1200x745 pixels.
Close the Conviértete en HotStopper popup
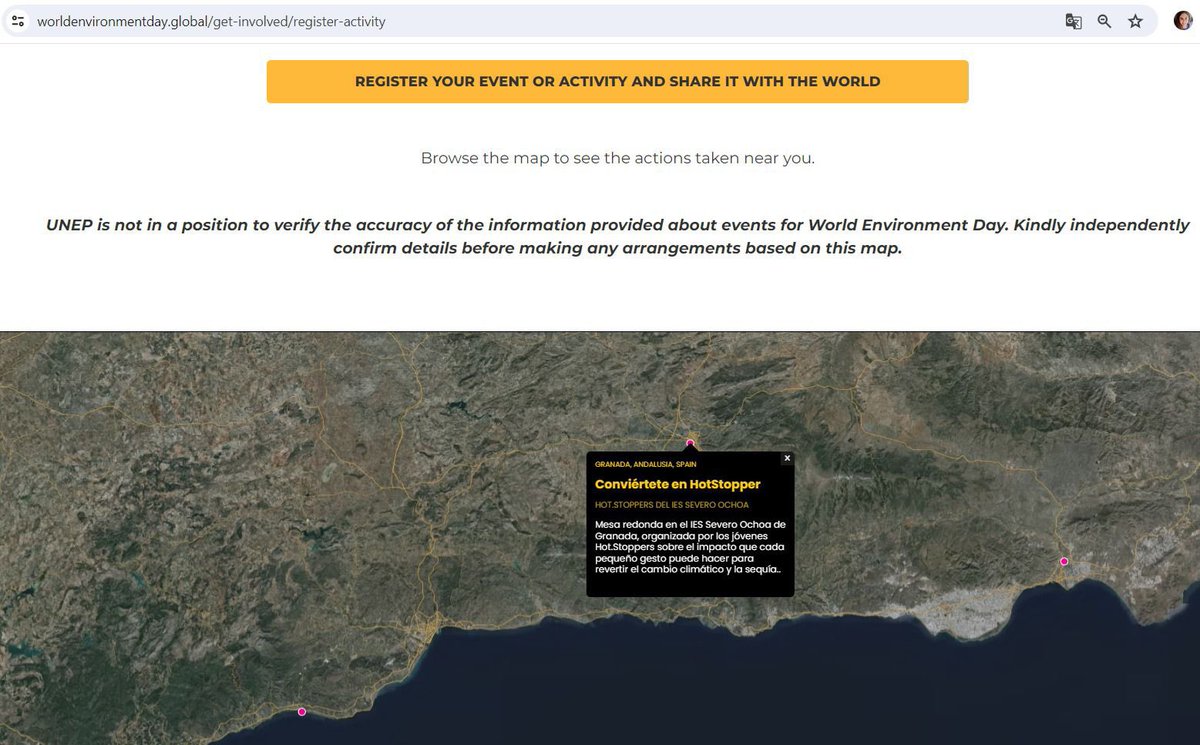point(787,458)
